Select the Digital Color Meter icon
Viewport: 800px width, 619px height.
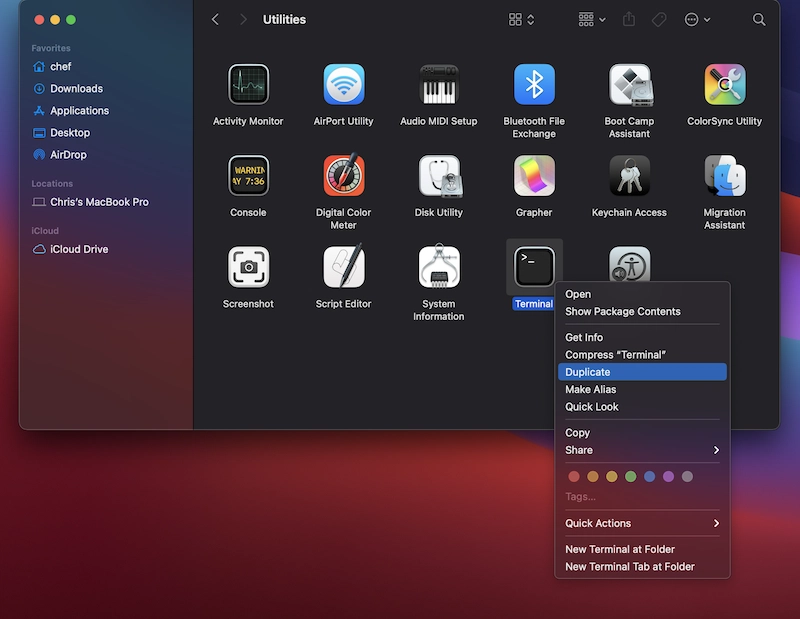(x=343, y=175)
